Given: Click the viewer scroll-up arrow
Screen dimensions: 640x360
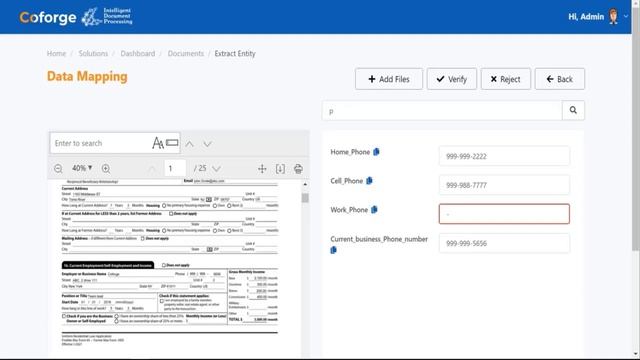Looking at the screenshot, I should pos(305,184).
